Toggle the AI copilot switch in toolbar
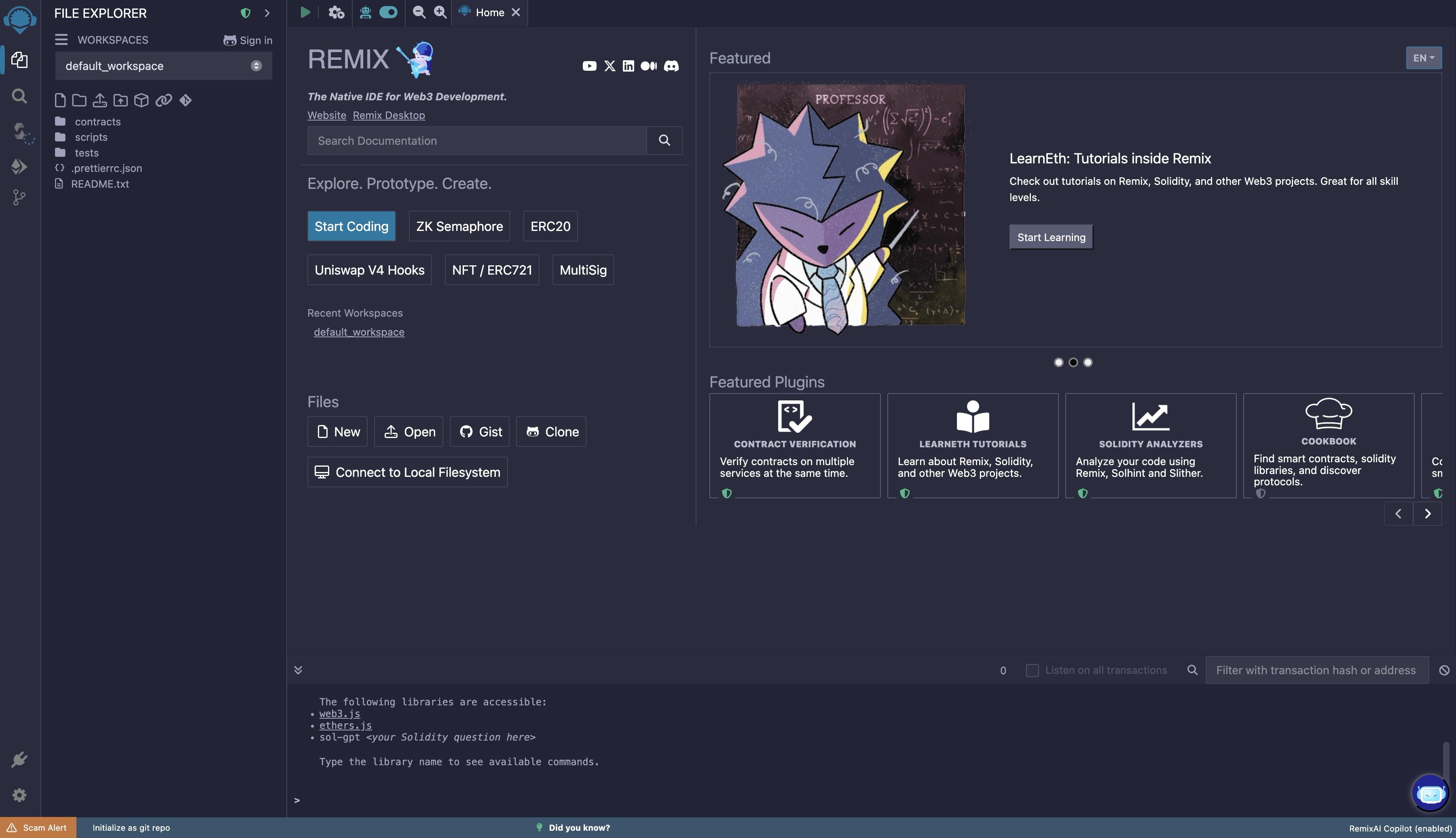Image resolution: width=1456 pixels, height=838 pixels. [388, 12]
